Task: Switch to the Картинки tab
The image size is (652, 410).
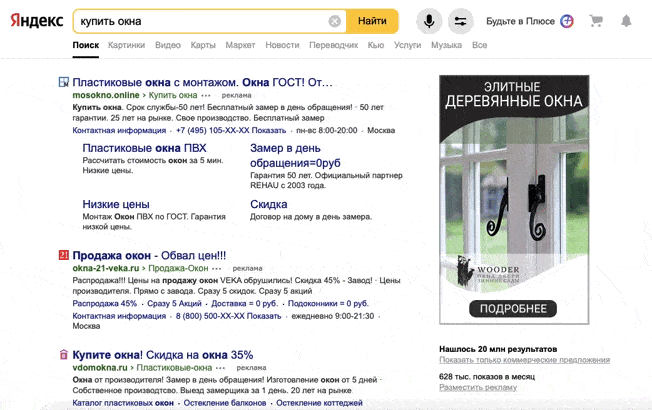Action: click(x=126, y=45)
